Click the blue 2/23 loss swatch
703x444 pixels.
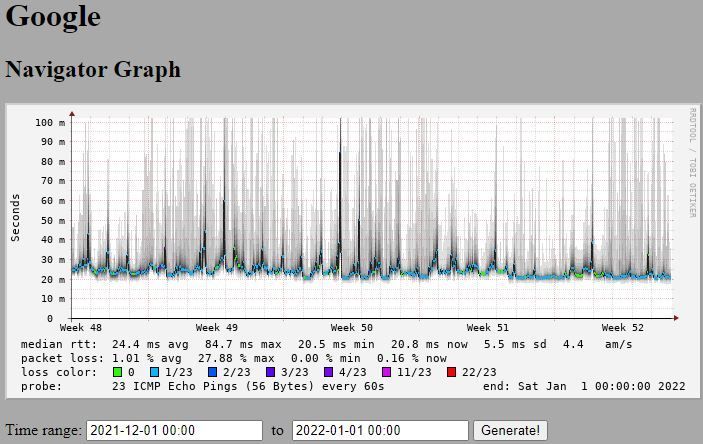tap(213, 372)
